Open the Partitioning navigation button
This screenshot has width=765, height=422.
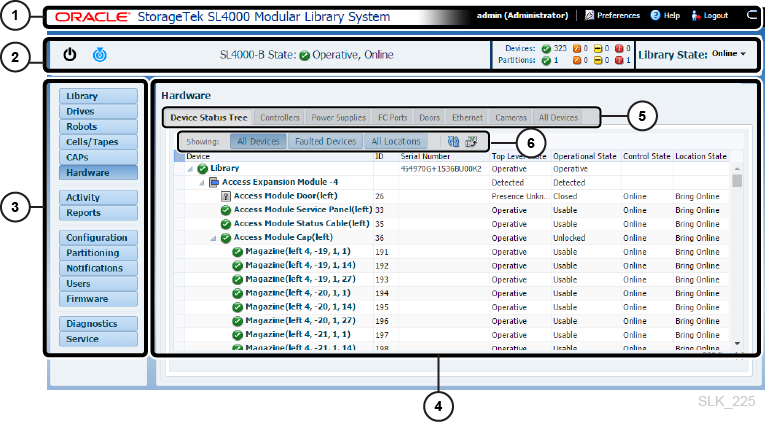pos(98,253)
